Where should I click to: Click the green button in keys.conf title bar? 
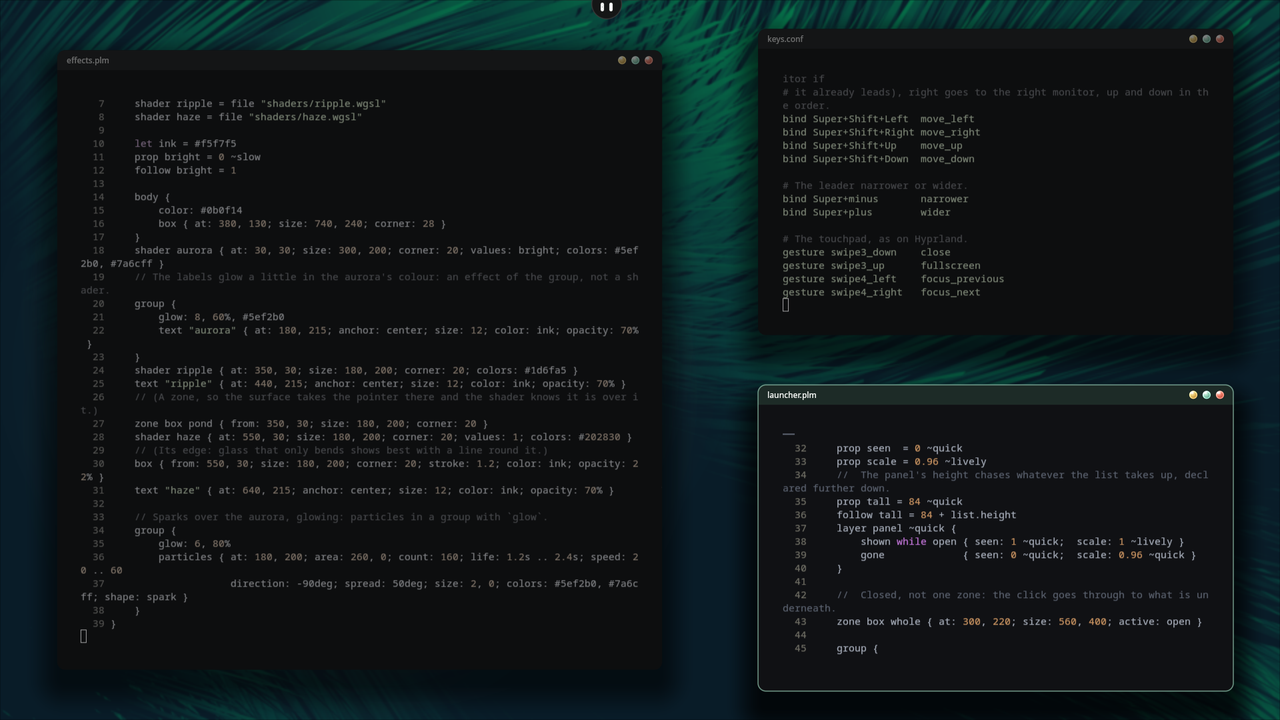1206,39
